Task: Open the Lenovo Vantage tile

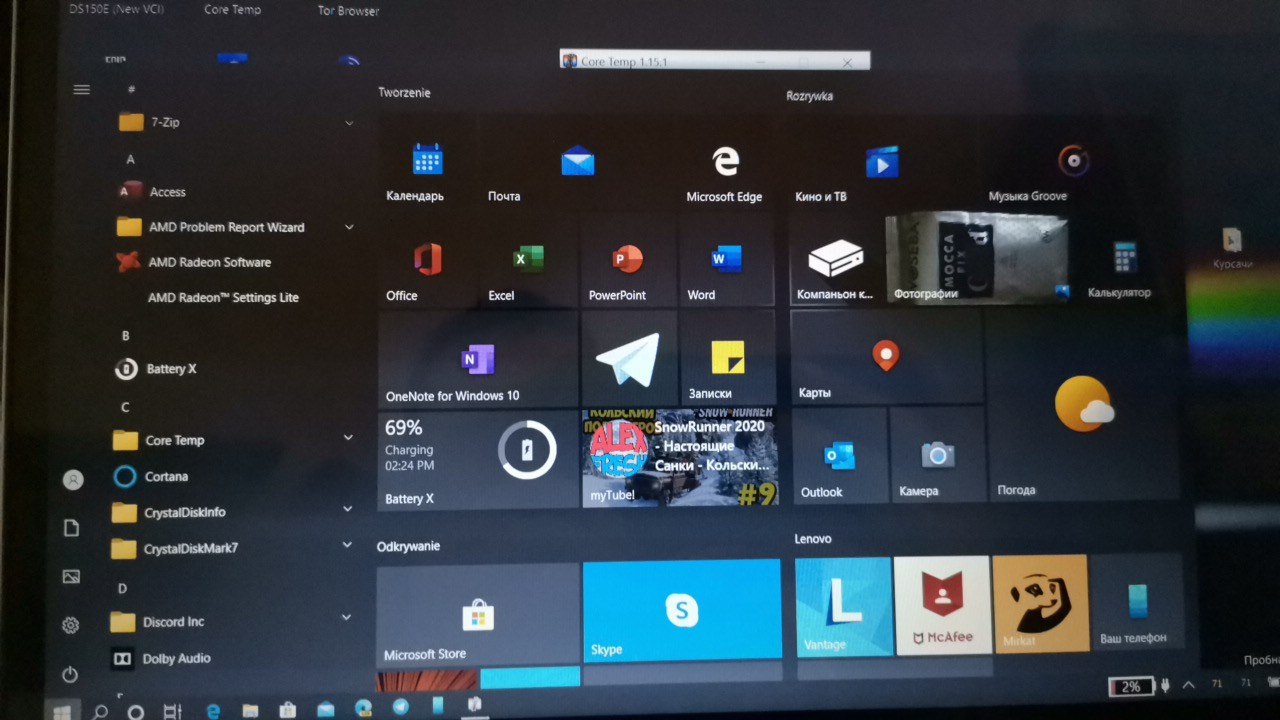Action: point(843,607)
